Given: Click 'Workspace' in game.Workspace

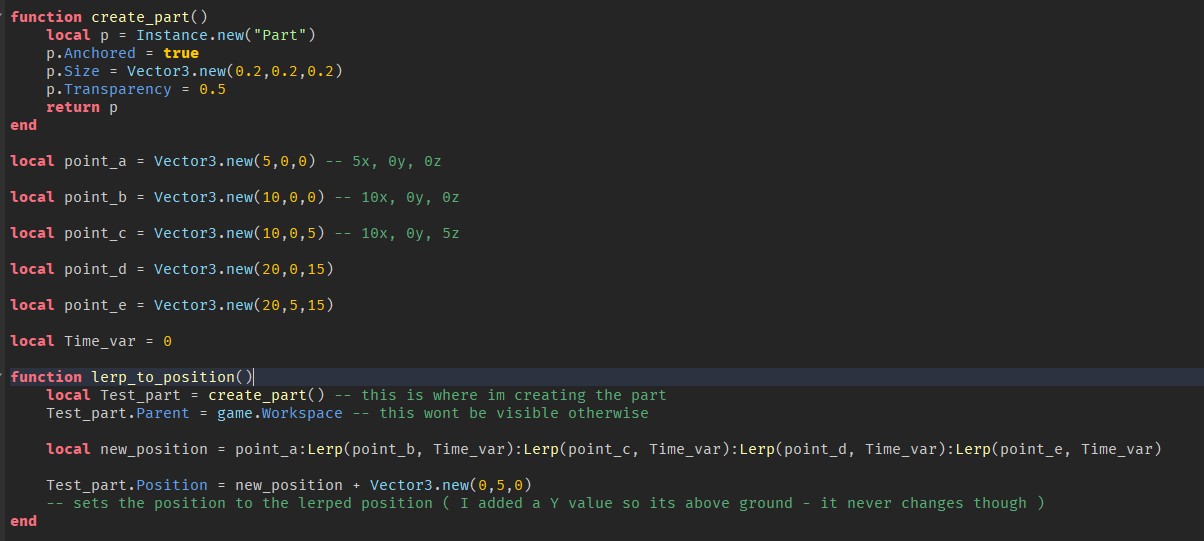Looking at the screenshot, I should tap(302, 413).
